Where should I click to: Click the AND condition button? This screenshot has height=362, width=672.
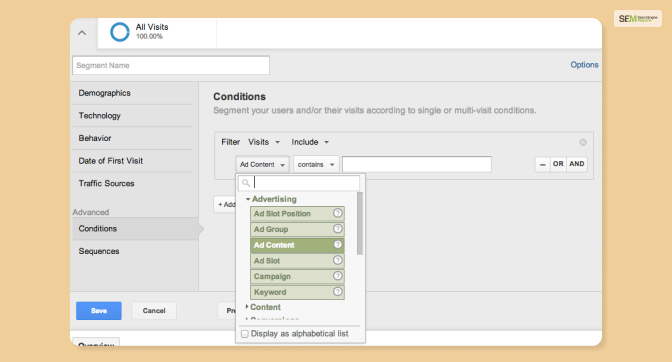click(x=577, y=164)
